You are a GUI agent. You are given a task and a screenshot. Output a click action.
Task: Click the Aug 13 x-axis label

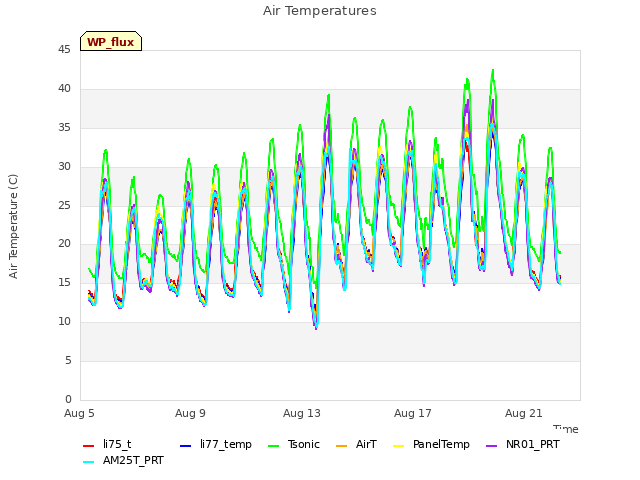click(302, 413)
